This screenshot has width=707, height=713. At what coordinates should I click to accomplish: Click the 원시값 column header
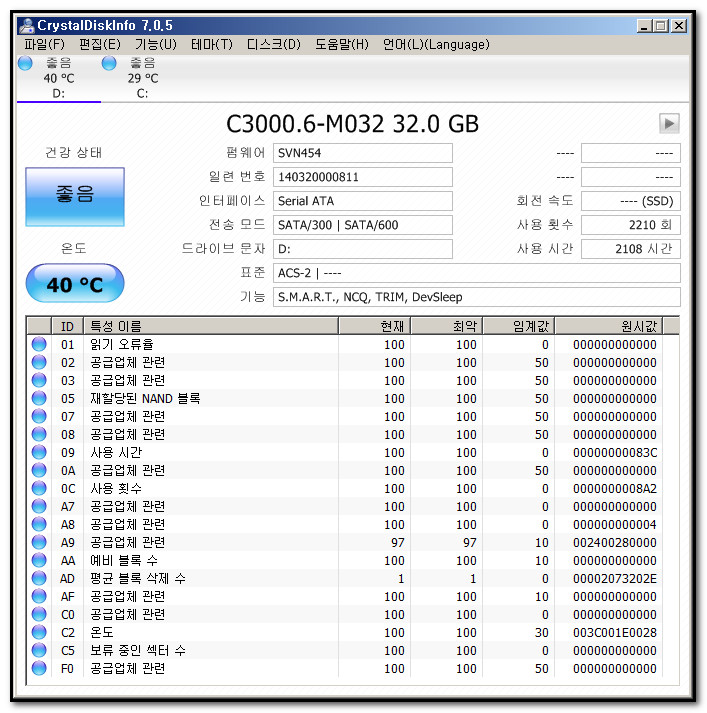[x=609, y=326]
